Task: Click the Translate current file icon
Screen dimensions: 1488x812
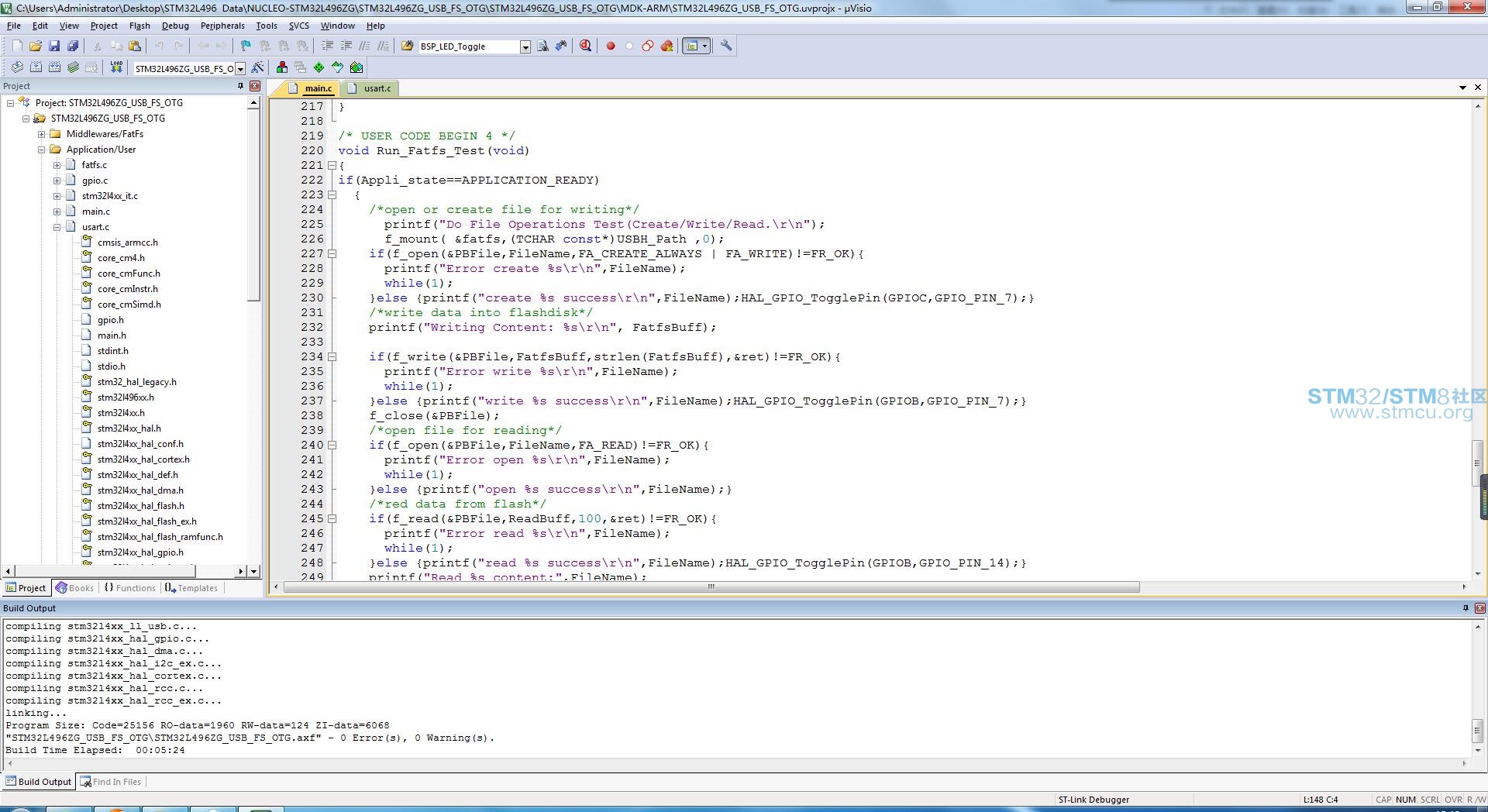Action: click(x=17, y=68)
